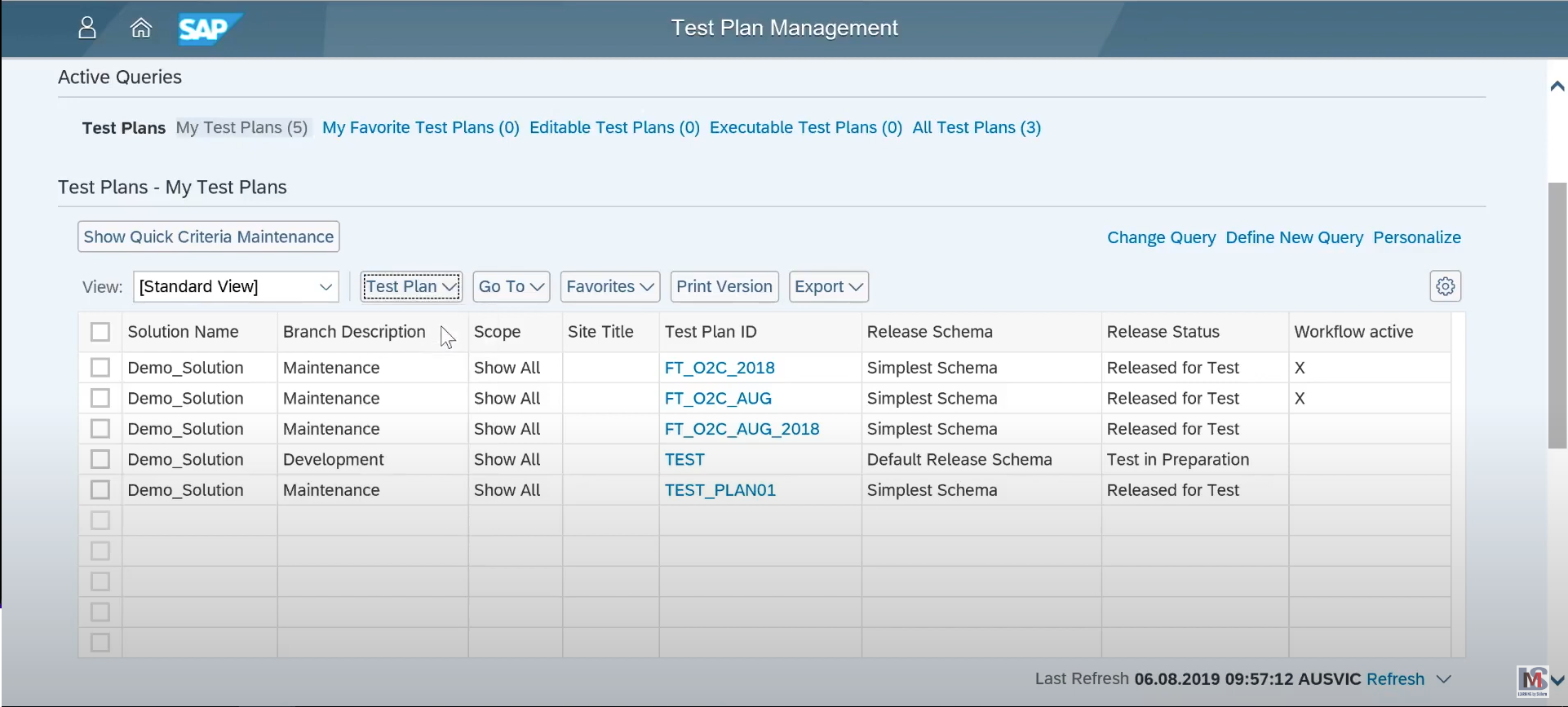
Task: Open test plan TEST_PLAN01
Action: [720, 490]
